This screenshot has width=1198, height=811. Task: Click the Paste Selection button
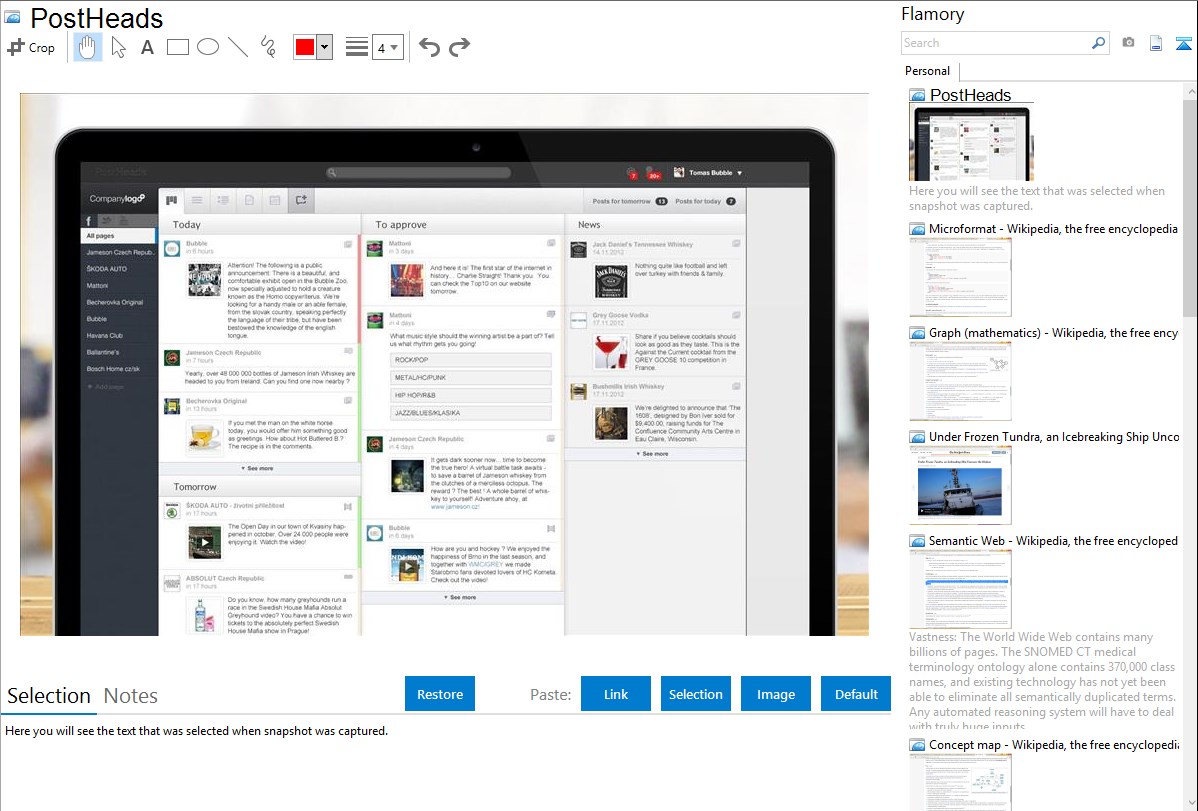coord(695,694)
